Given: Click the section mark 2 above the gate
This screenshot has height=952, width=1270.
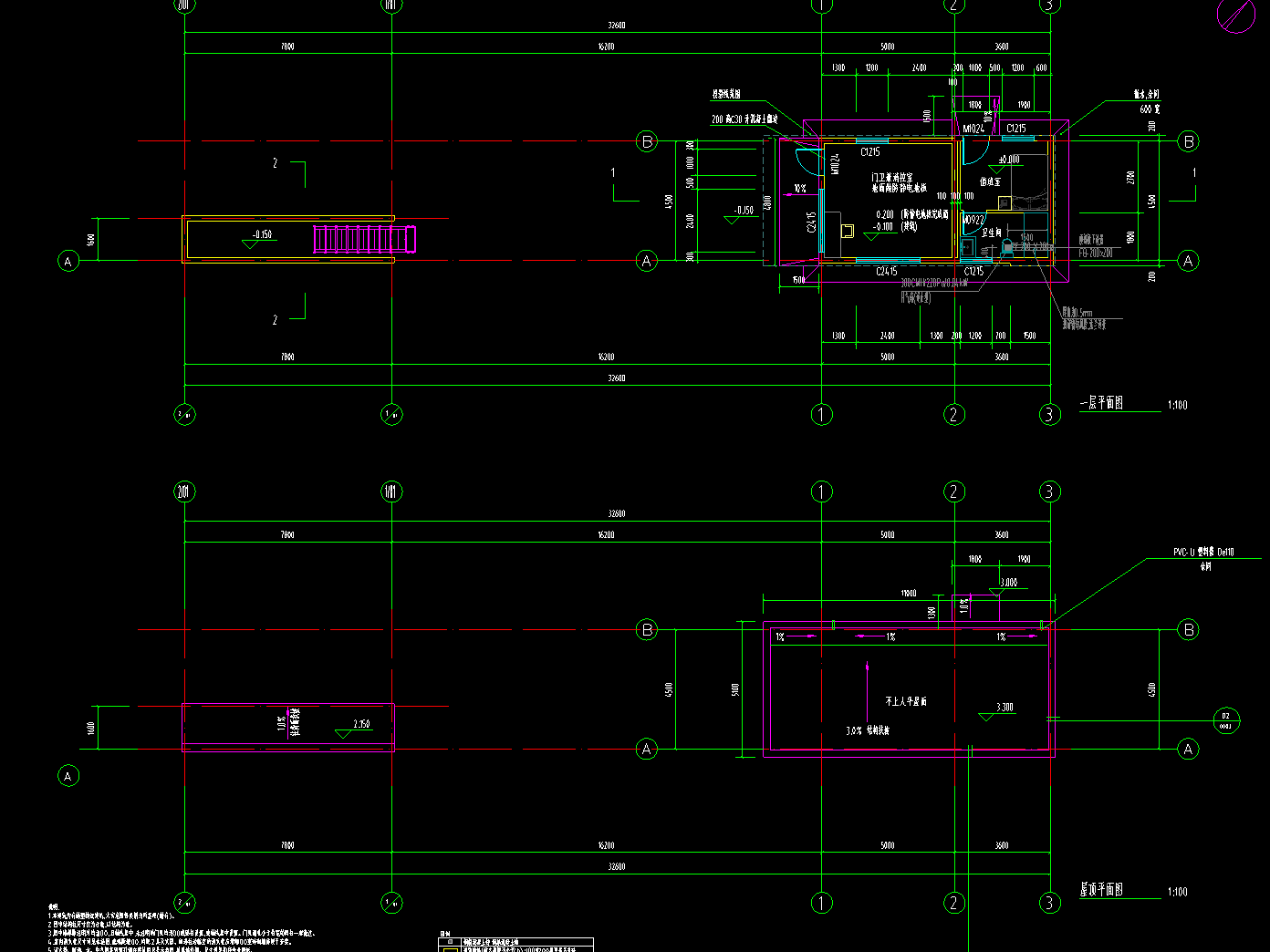Looking at the screenshot, I should click(x=275, y=163).
